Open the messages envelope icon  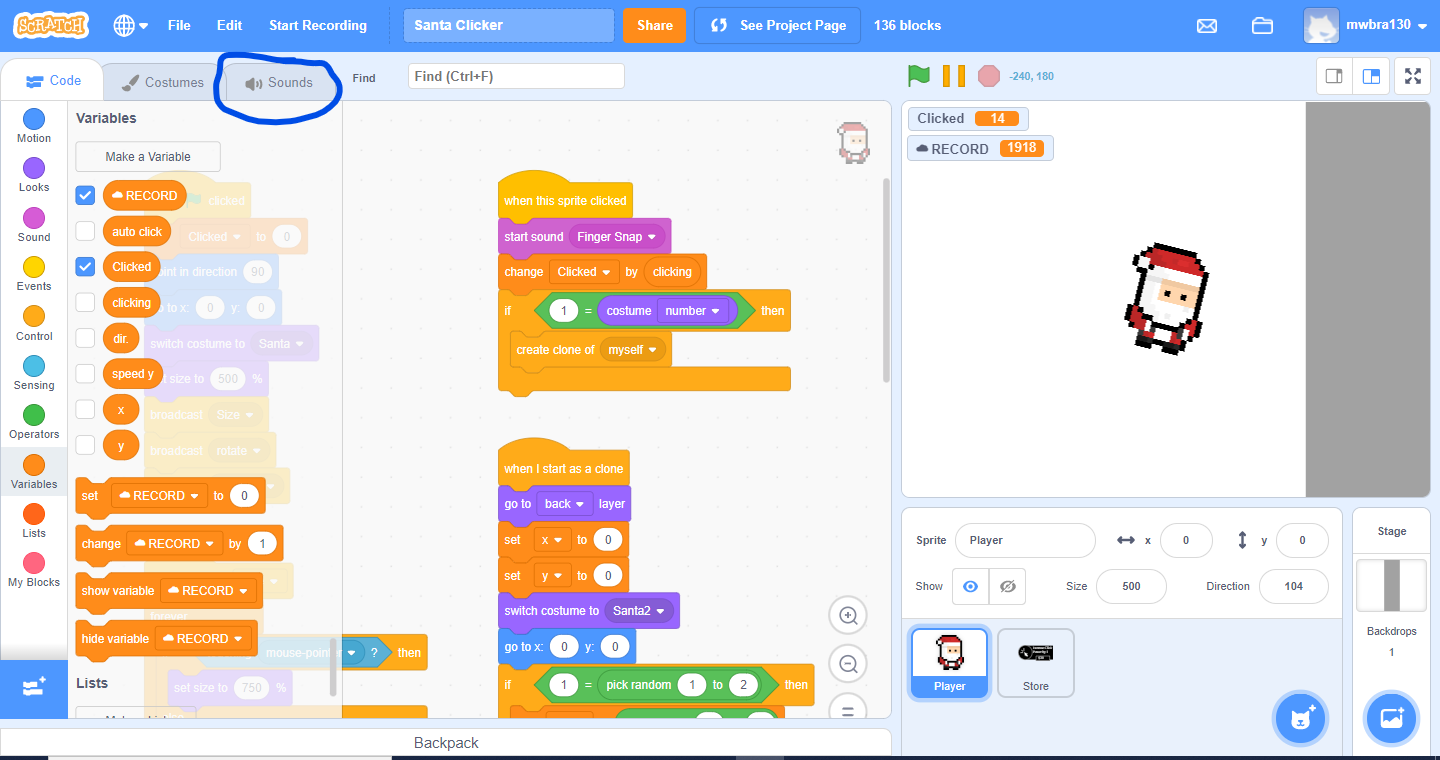(x=1207, y=26)
